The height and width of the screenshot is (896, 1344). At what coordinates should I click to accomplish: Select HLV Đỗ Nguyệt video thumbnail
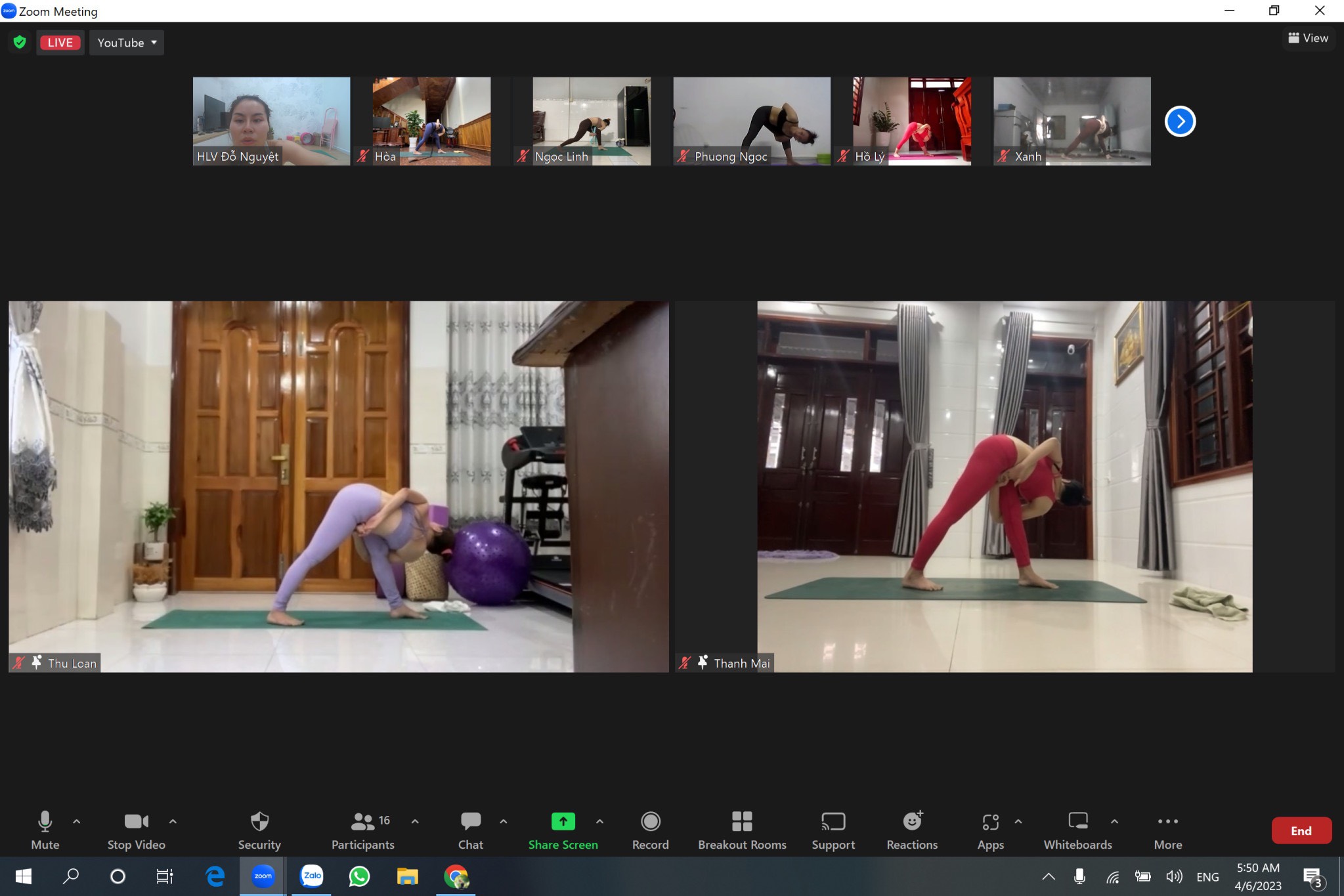pos(271,121)
